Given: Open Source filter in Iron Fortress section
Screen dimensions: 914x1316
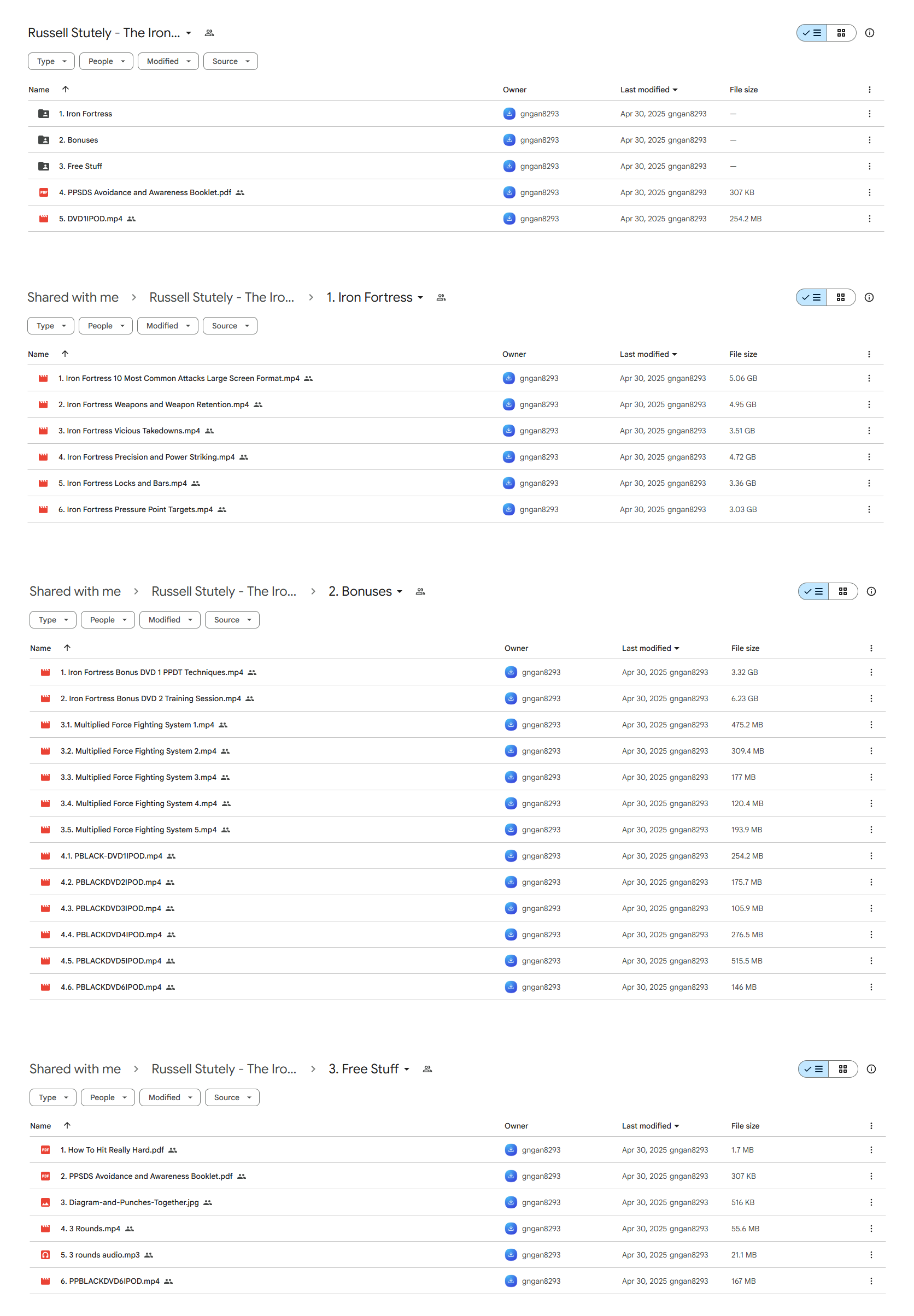Looking at the screenshot, I should coord(230,326).
